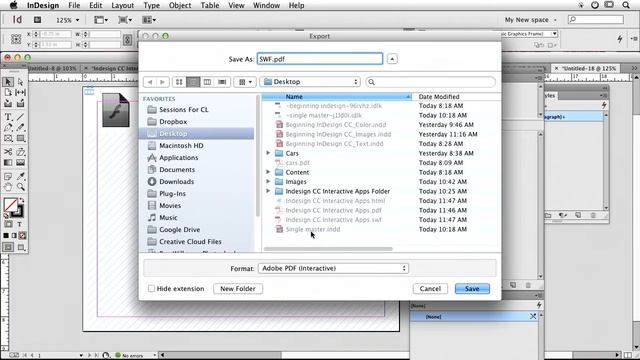Open the Table menu
640x360 pixels.
pyautogui.click(x=210, y=5)
